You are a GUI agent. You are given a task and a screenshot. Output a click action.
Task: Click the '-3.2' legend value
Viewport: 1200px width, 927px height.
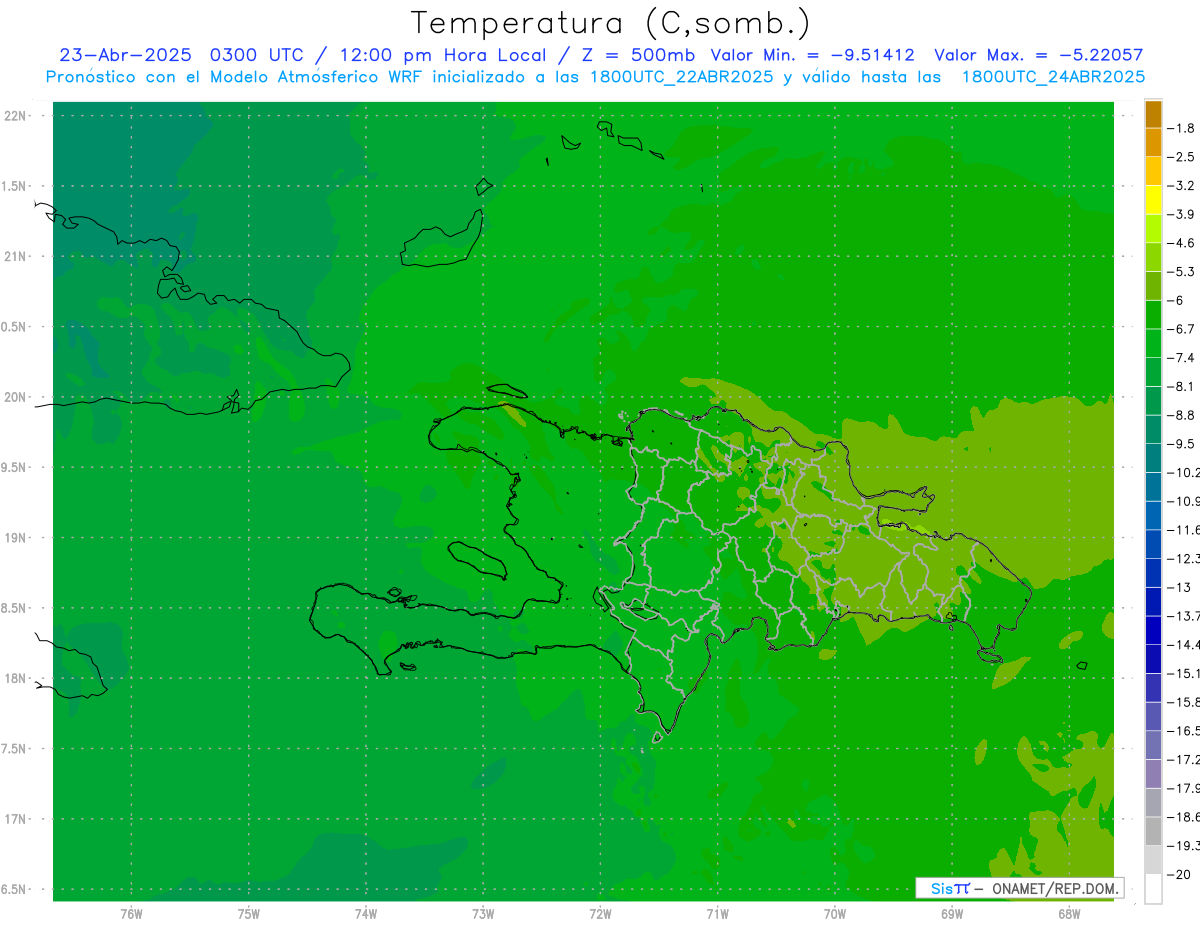pos(1181,186)
